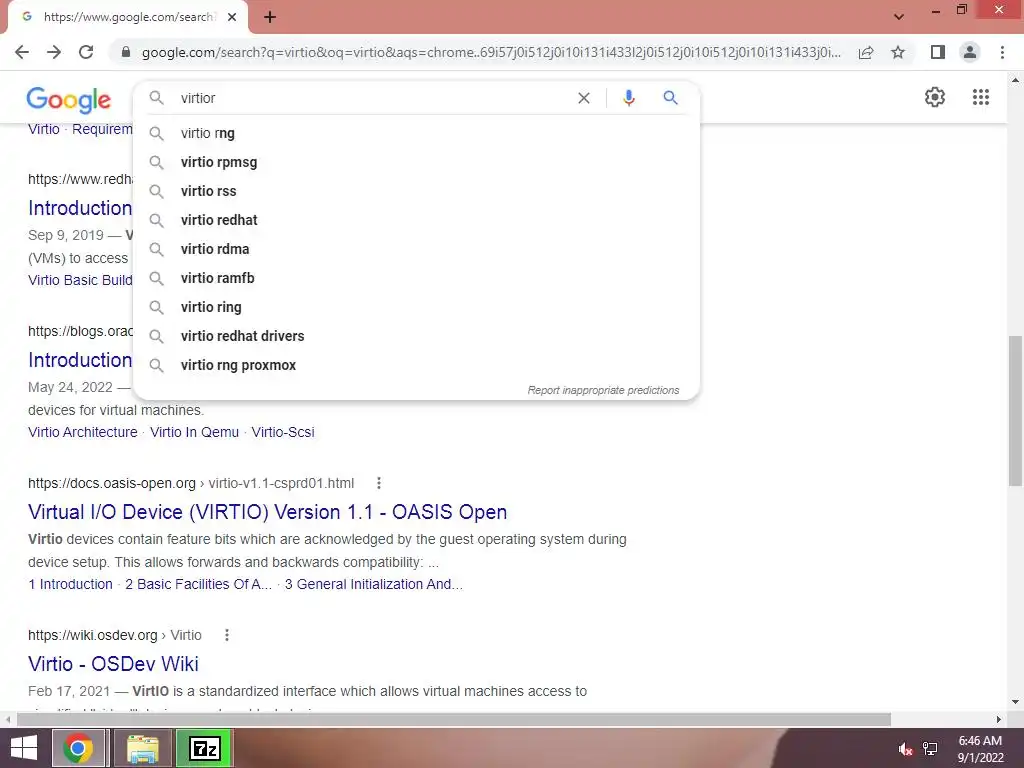Choose the 'virtio rpmsg' suggestion
This screenshot has height=768, width=1024.
416,162
